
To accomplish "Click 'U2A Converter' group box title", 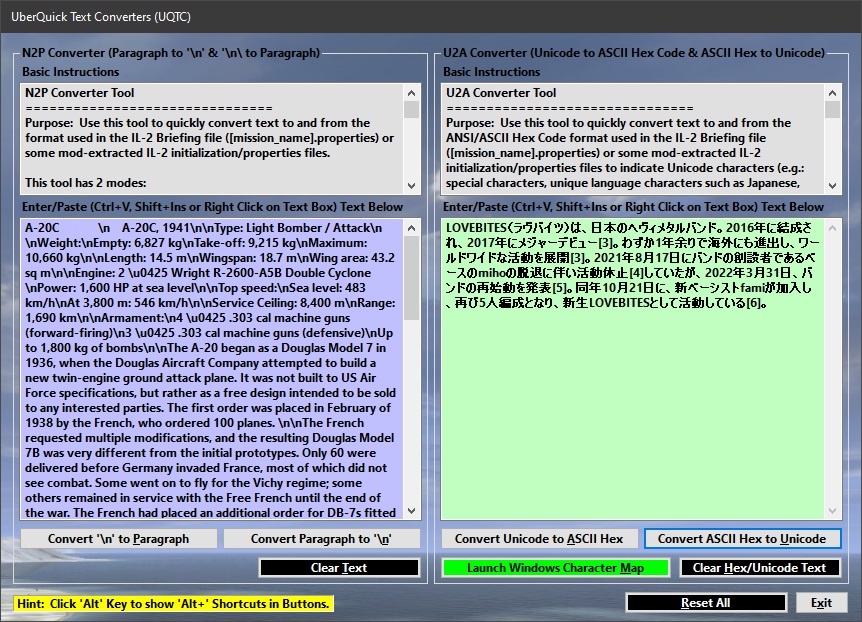I will tap(634, 53).
